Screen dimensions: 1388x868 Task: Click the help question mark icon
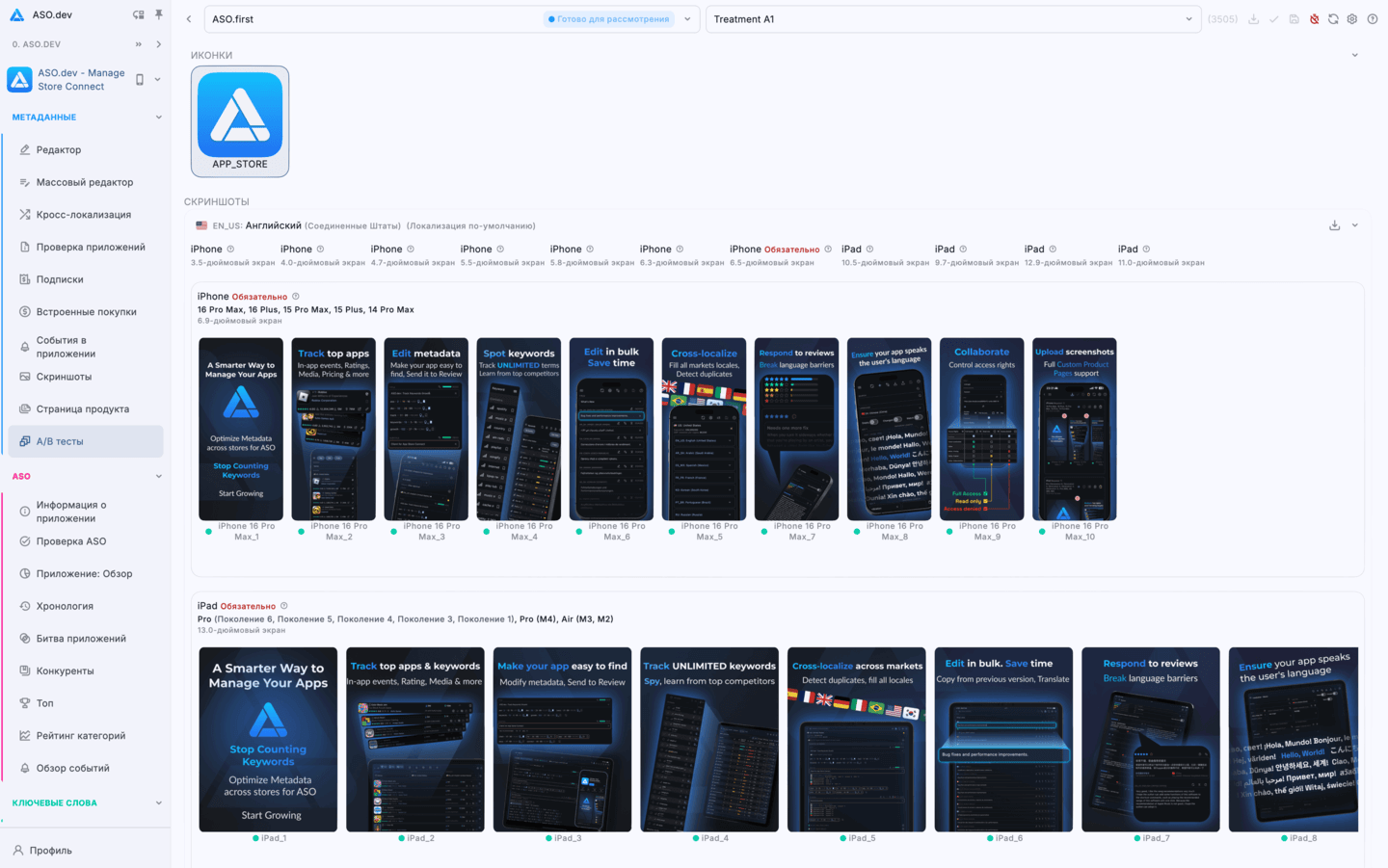point(1373,18)
